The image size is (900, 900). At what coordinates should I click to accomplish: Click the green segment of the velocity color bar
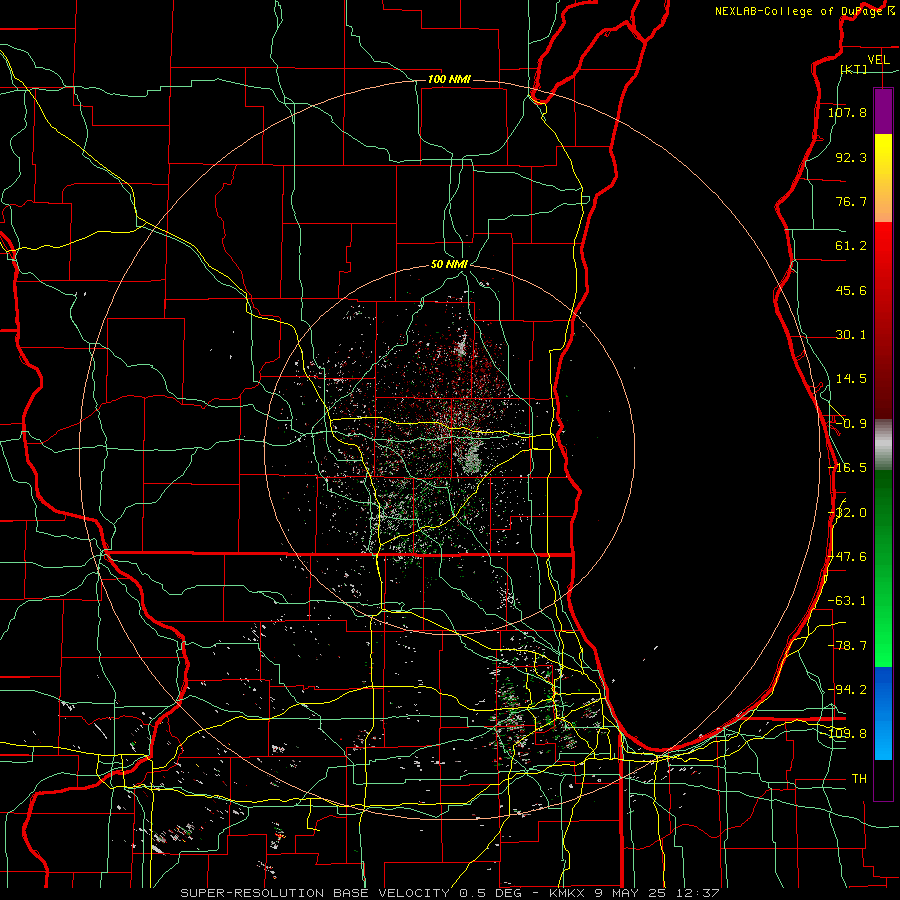883,568
